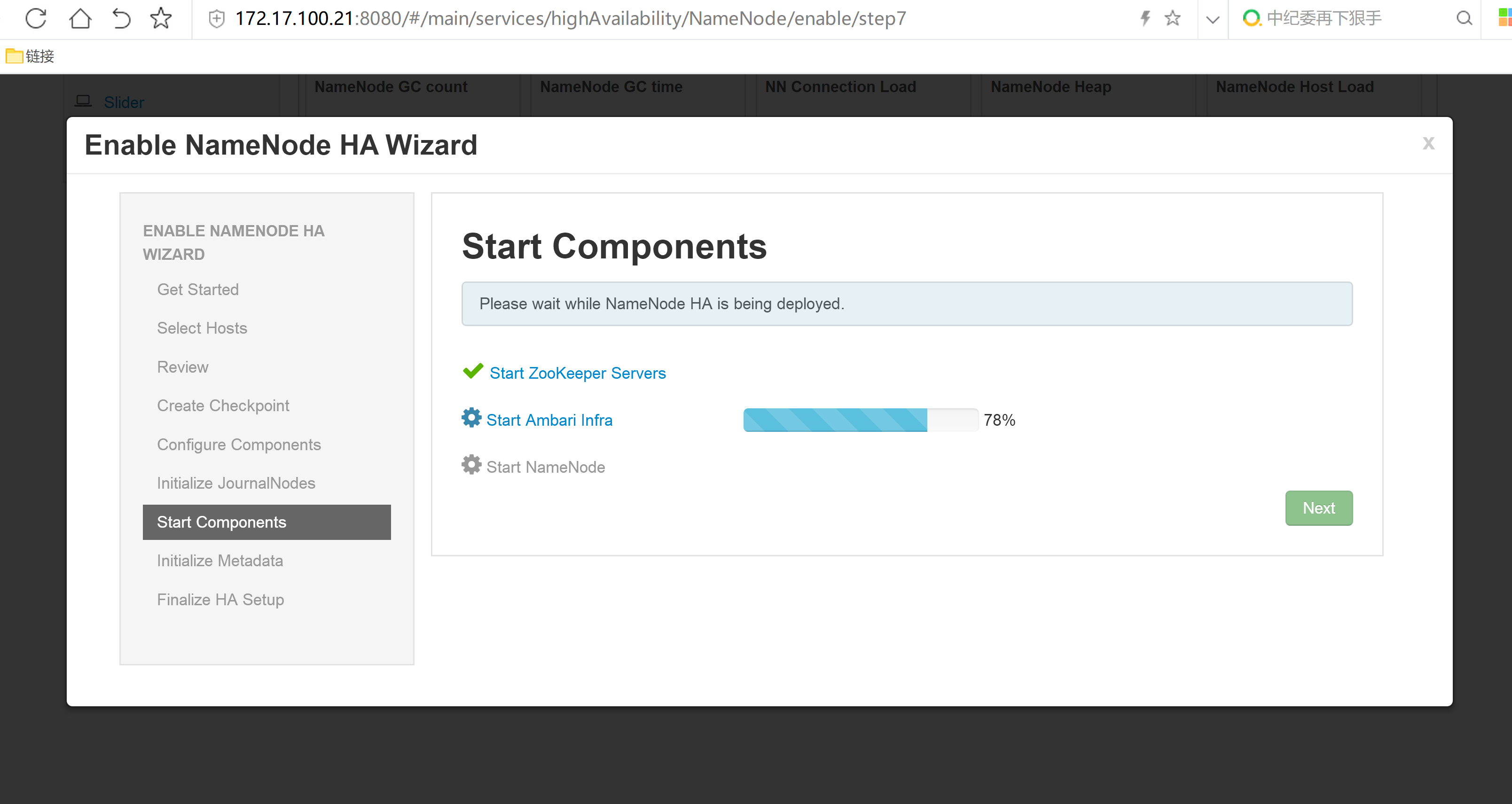Viewport: 1512px width, 804px height.
Task: Click the green checkmark for ZooKeeper Servers
Action: click(x=472, y=371)
